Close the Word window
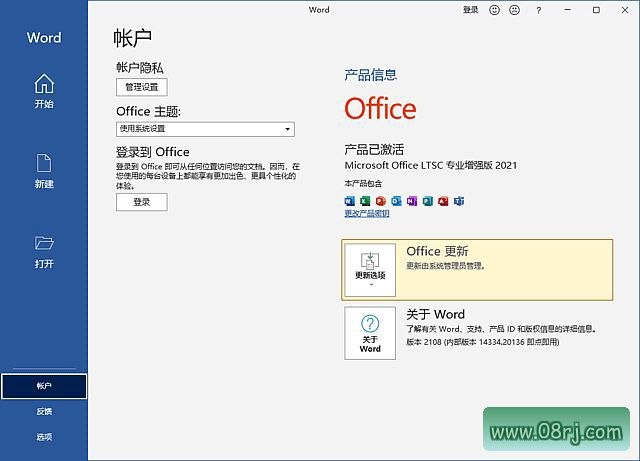The image size is (640, 461). pyautogui.click(x=625, y=10)
